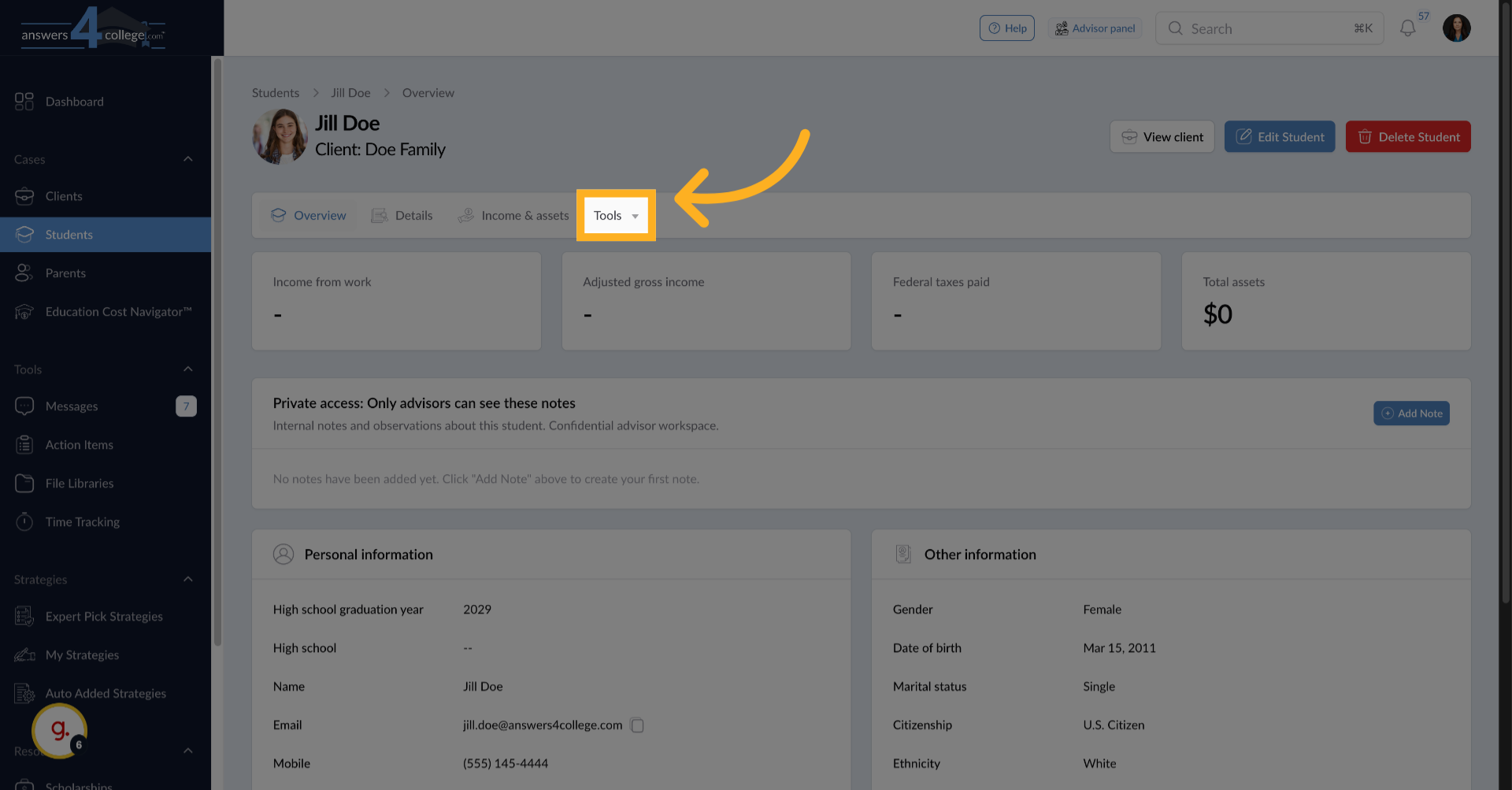Screen dimensions: 1512x790
Task: View notifications via the bell icon
Action: (x=1407, y=28)
